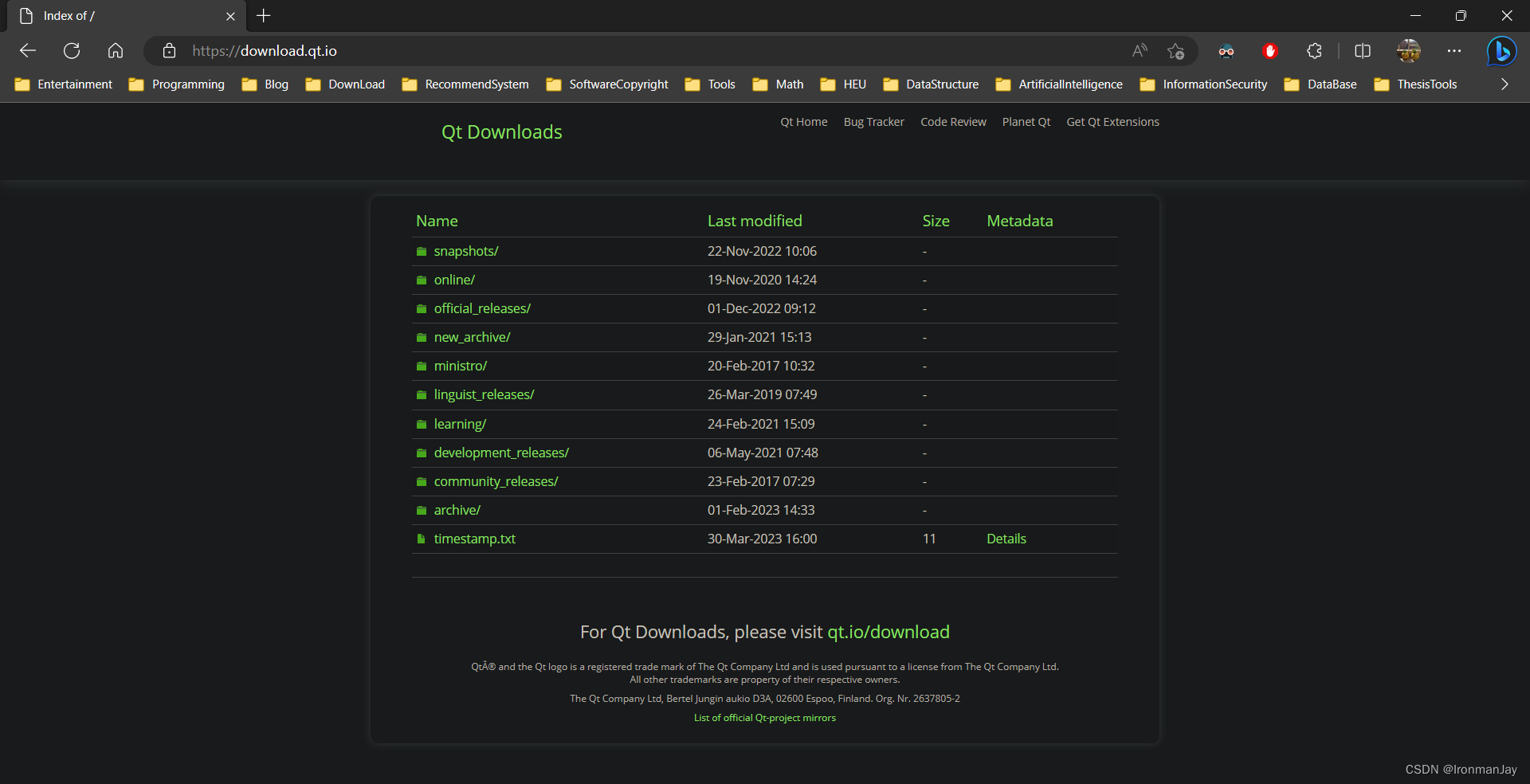Click the red ad-blocker extension icon
The height and width of the screenshot is (784, 1530).
point(1270,51)
